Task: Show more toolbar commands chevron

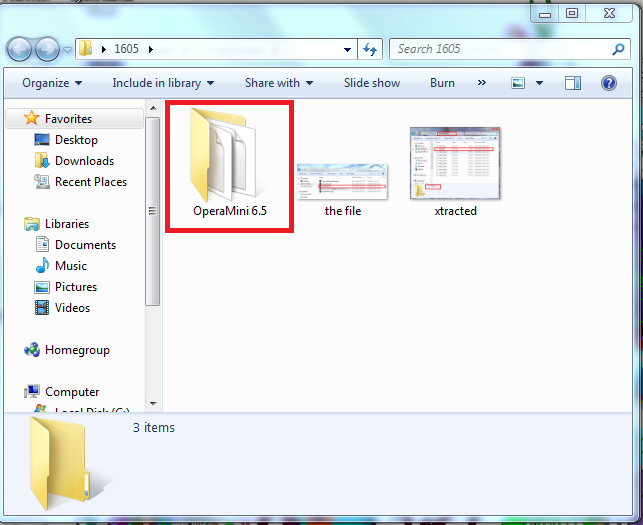Action: pyautogui.click(x=482, y=83)
